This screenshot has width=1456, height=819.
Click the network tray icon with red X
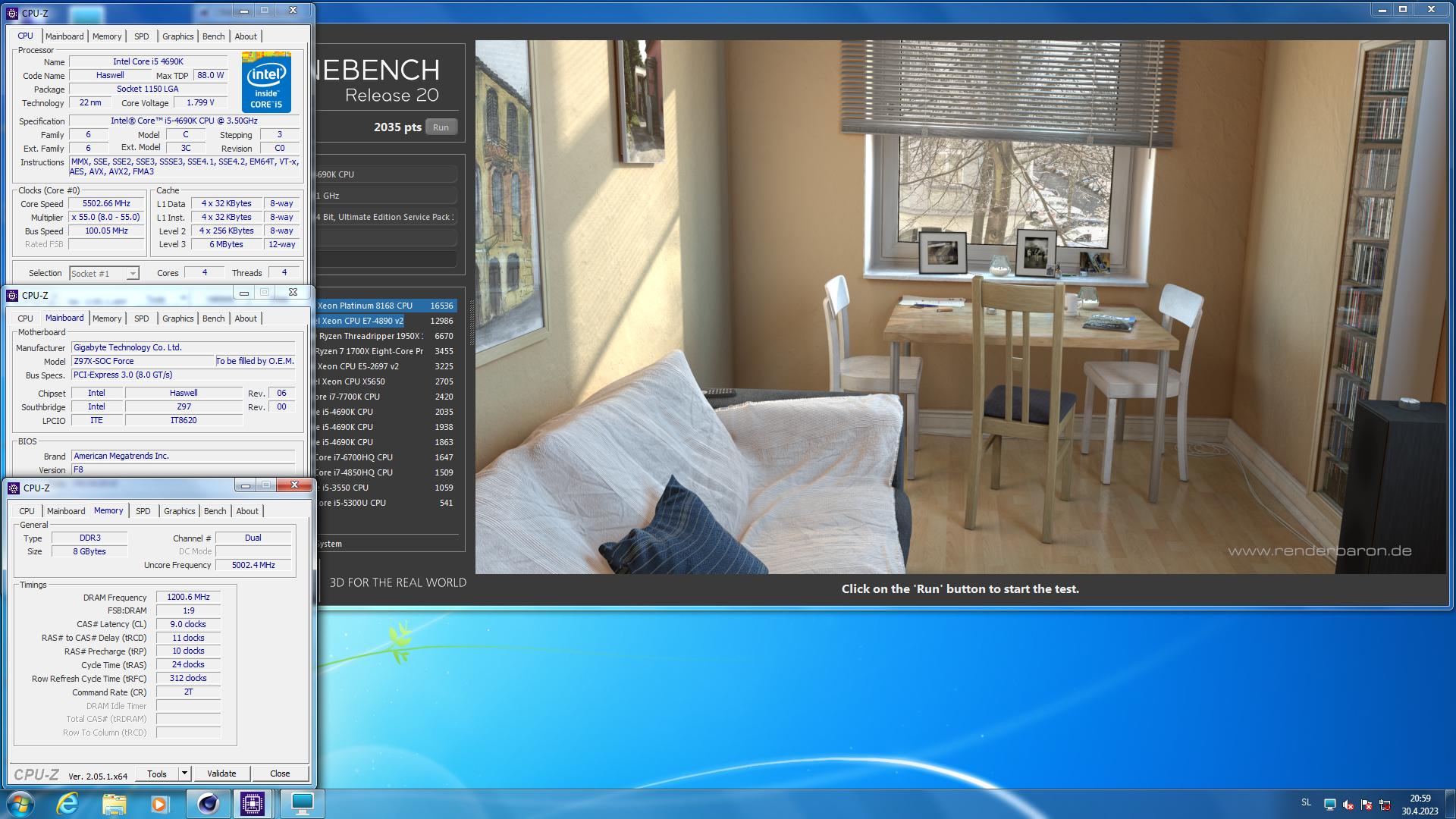coord(1385,805)
